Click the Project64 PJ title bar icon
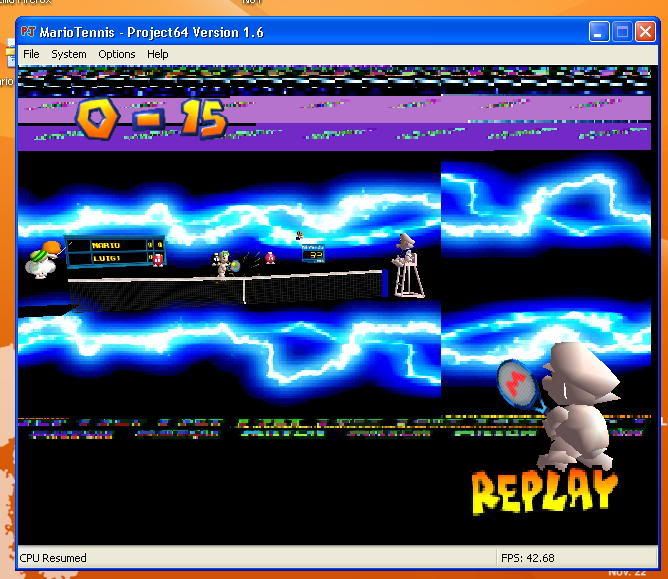This screenshot has width=668, height=579. 28,32
